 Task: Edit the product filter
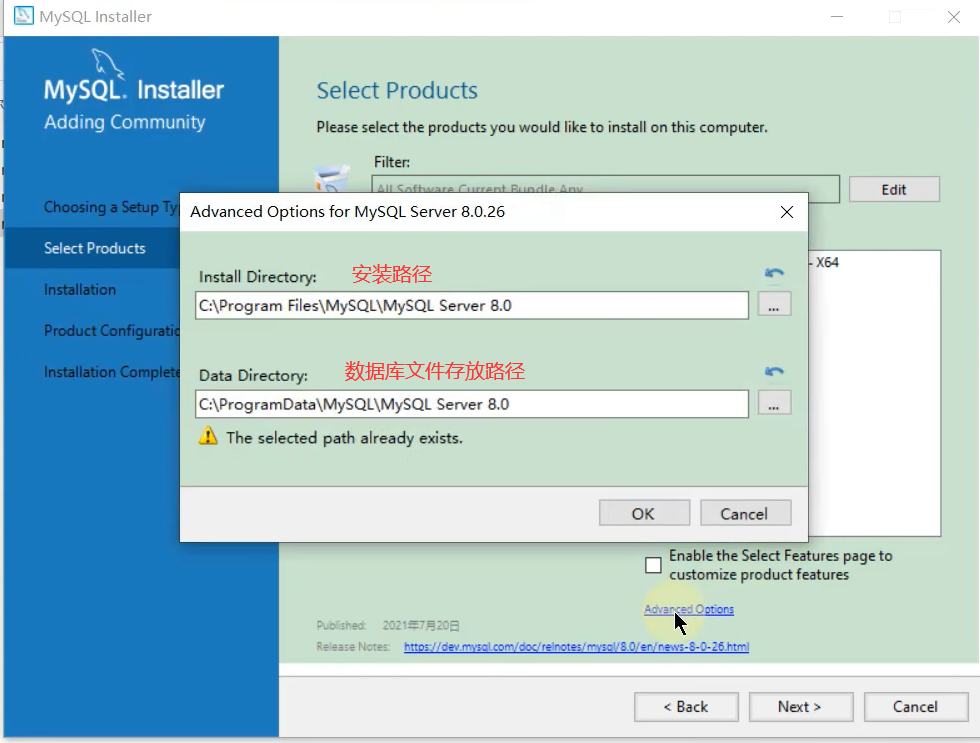(894, 189)
